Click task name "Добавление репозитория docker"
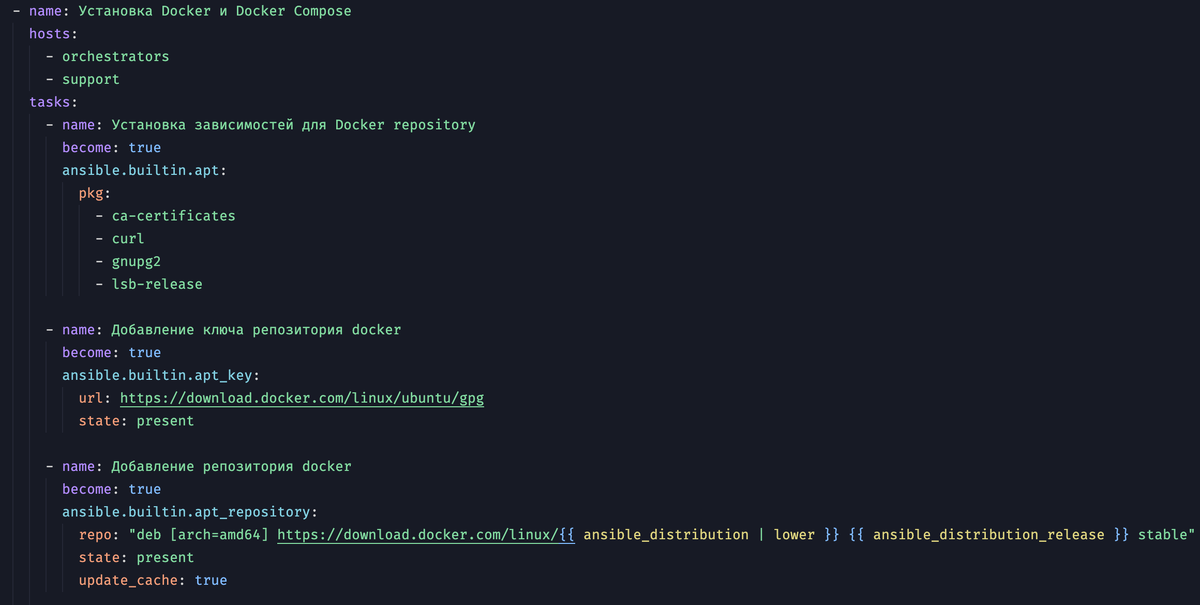This screenshot has height=605, width=1200. point(231,466)
